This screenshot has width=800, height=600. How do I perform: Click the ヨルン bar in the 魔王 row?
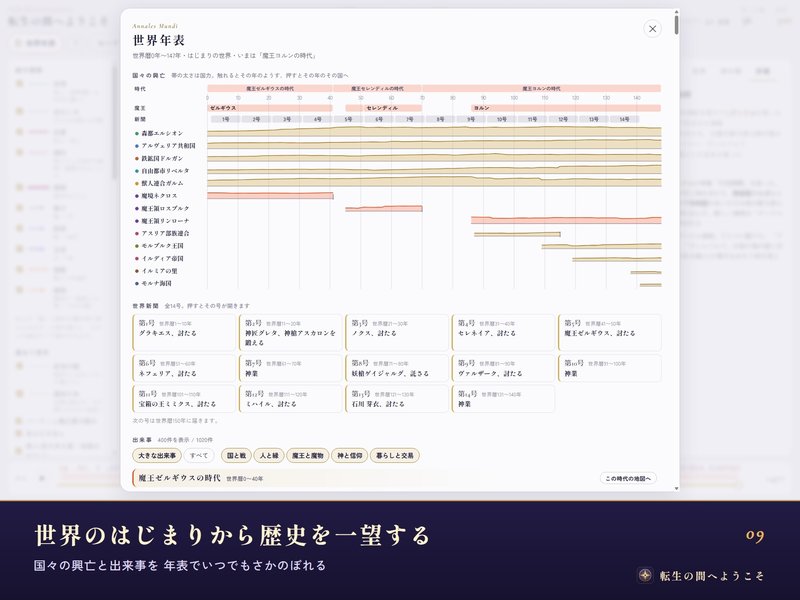[x=566, y=108]
